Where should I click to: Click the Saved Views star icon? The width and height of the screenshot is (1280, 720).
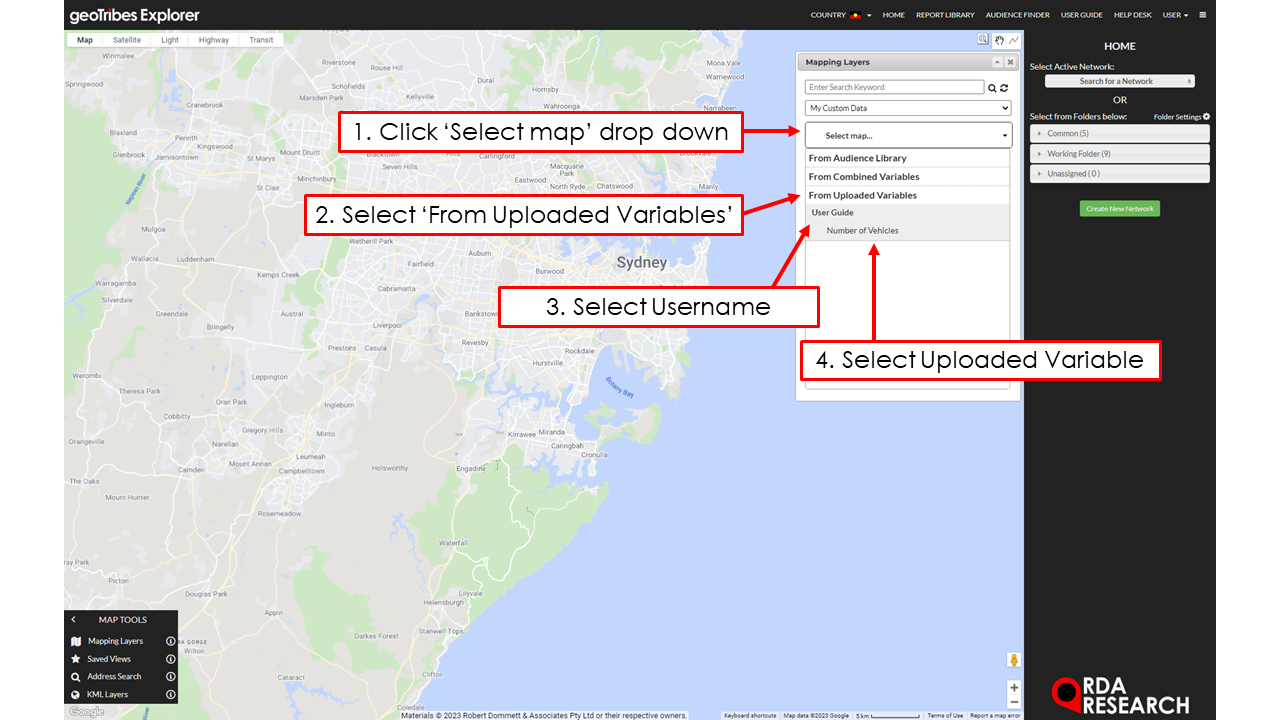tap(76, 659)
